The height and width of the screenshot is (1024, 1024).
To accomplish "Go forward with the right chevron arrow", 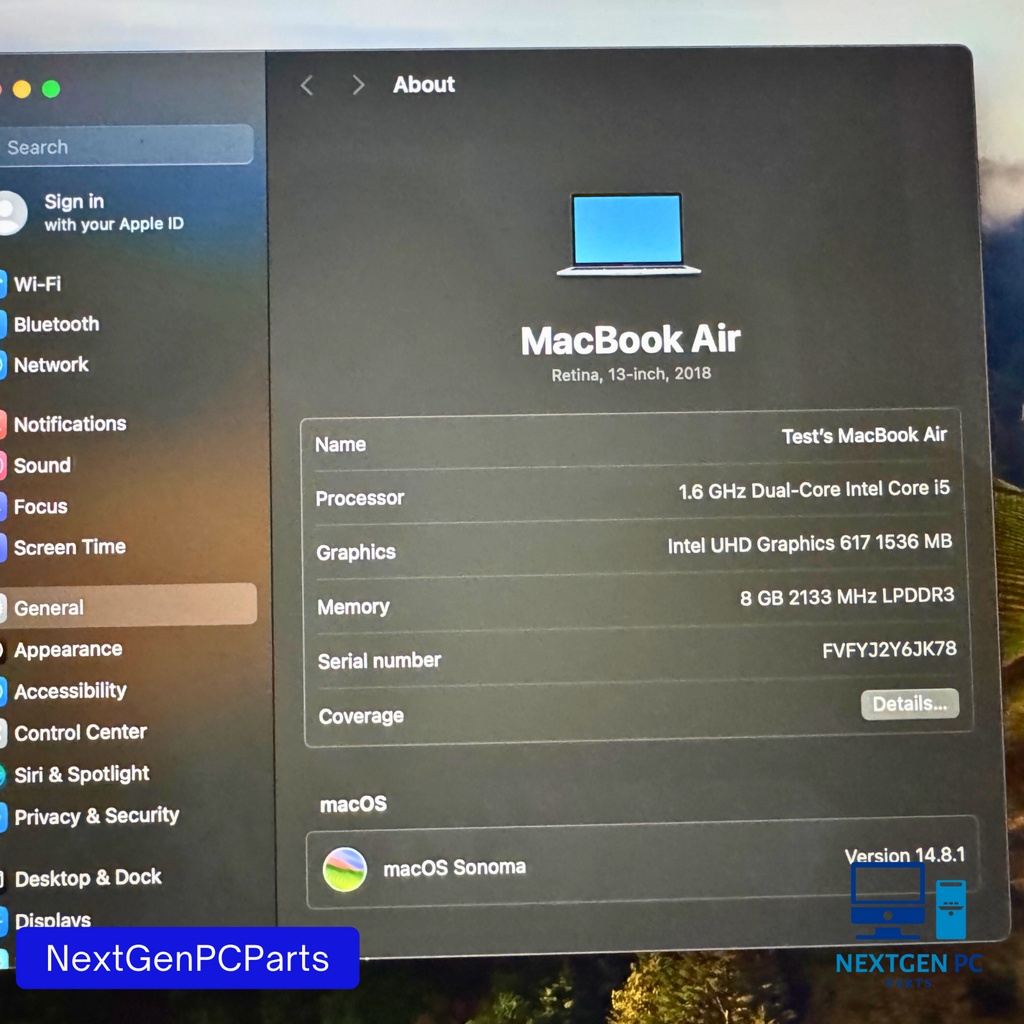I will pos(358,85).
